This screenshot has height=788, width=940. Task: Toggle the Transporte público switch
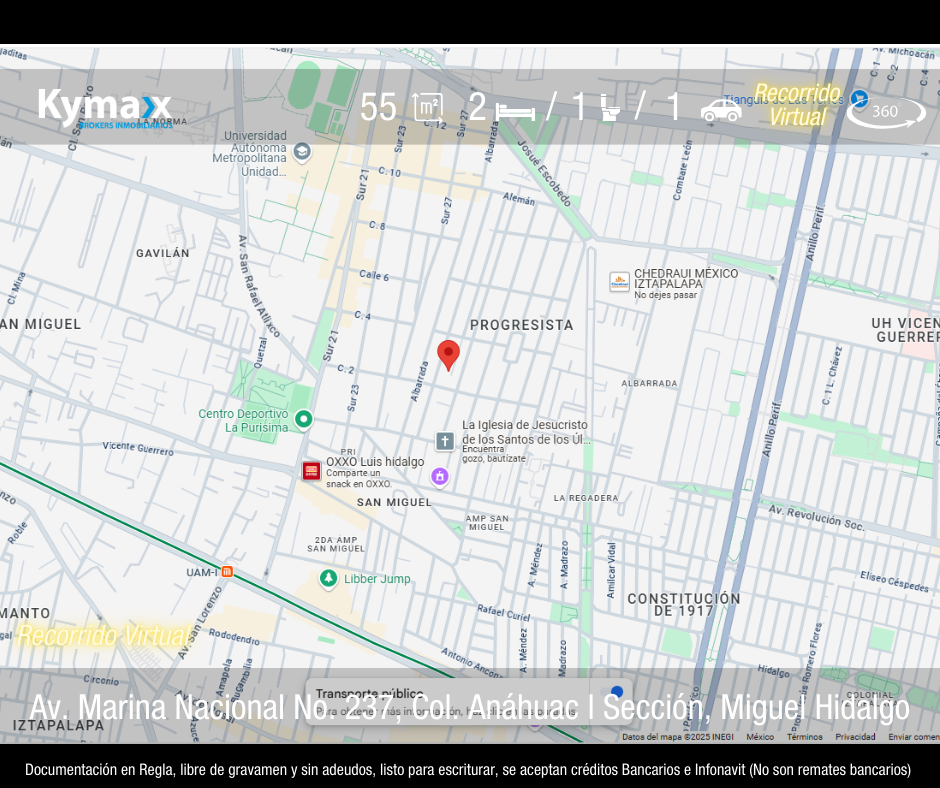(x=612, y=693)
